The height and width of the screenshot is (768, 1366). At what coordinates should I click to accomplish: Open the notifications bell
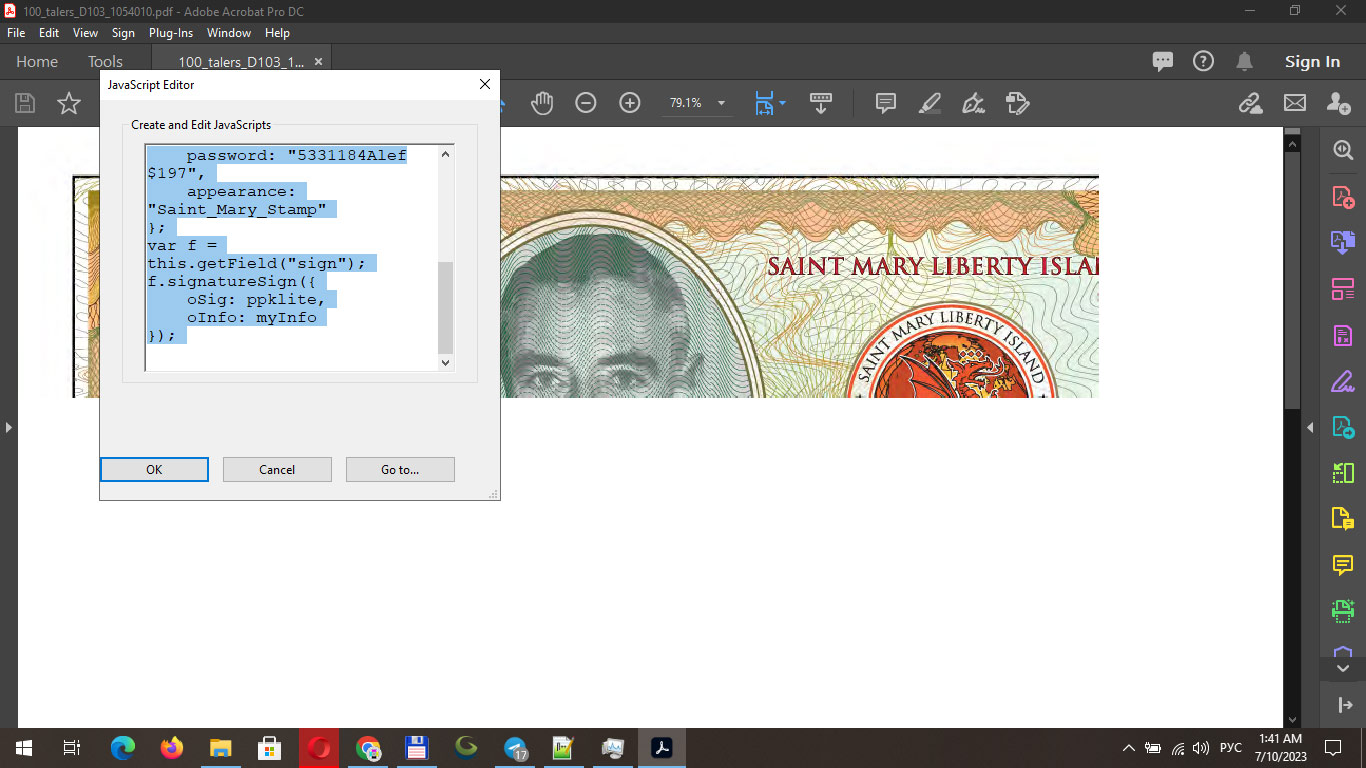tap(1245, 61)
